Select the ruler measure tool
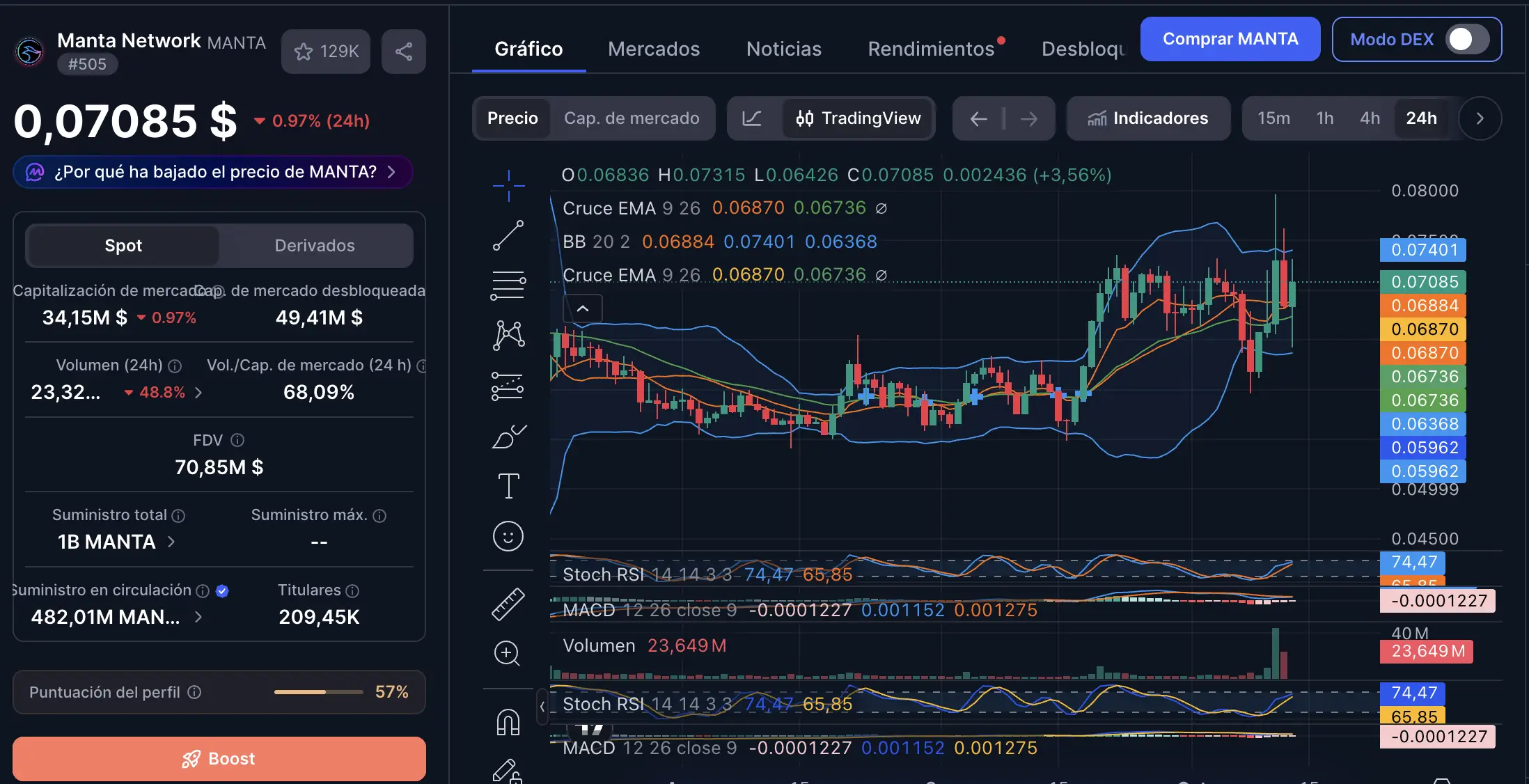This screenshot has height=784, width=1529. tap(508, 604)
